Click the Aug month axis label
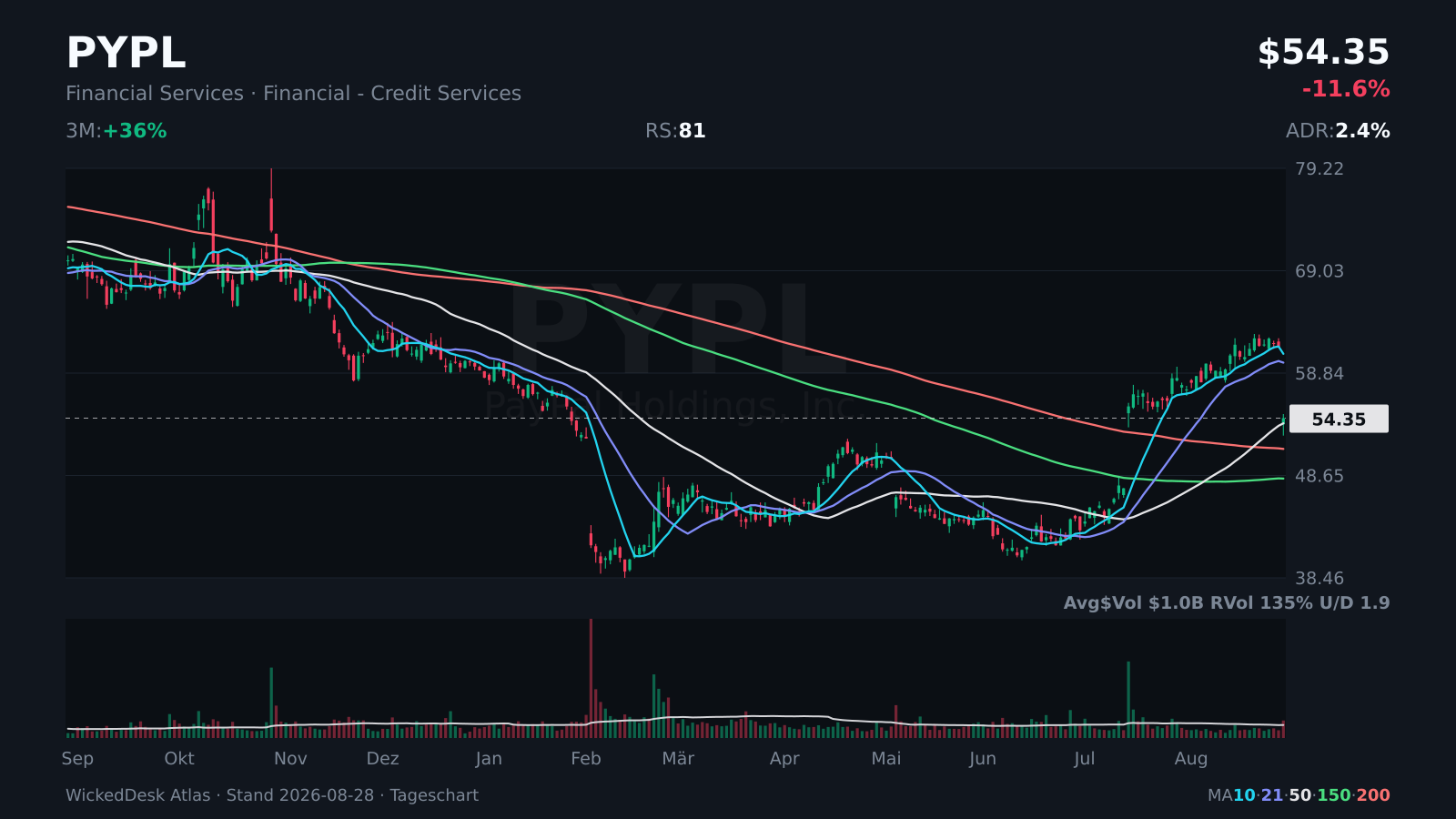The image size is (1456, 819). (x=1191, y=759)
